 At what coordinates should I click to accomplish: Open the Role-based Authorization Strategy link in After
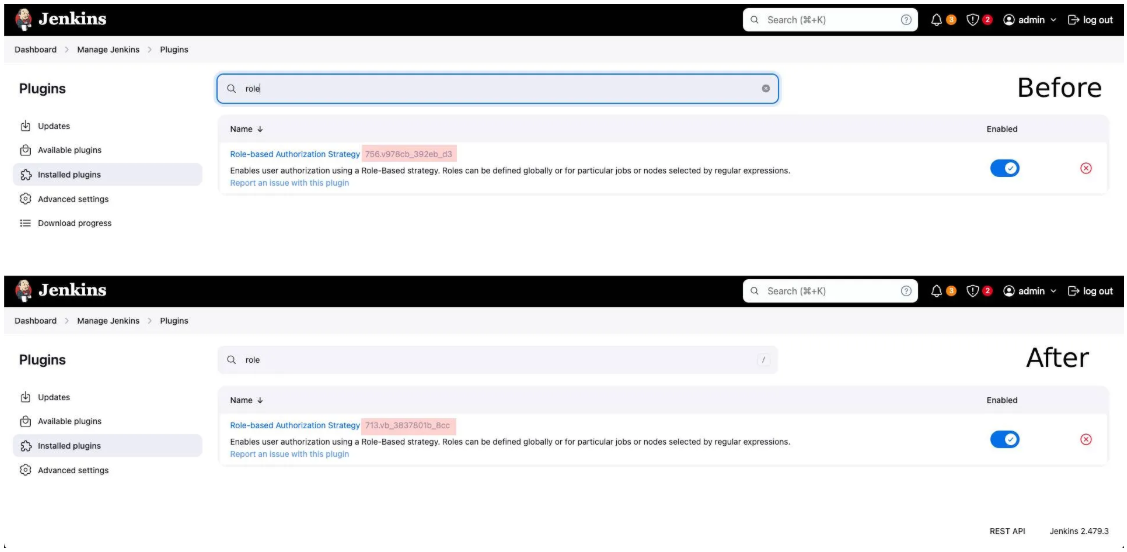click(x=295, y=426)
